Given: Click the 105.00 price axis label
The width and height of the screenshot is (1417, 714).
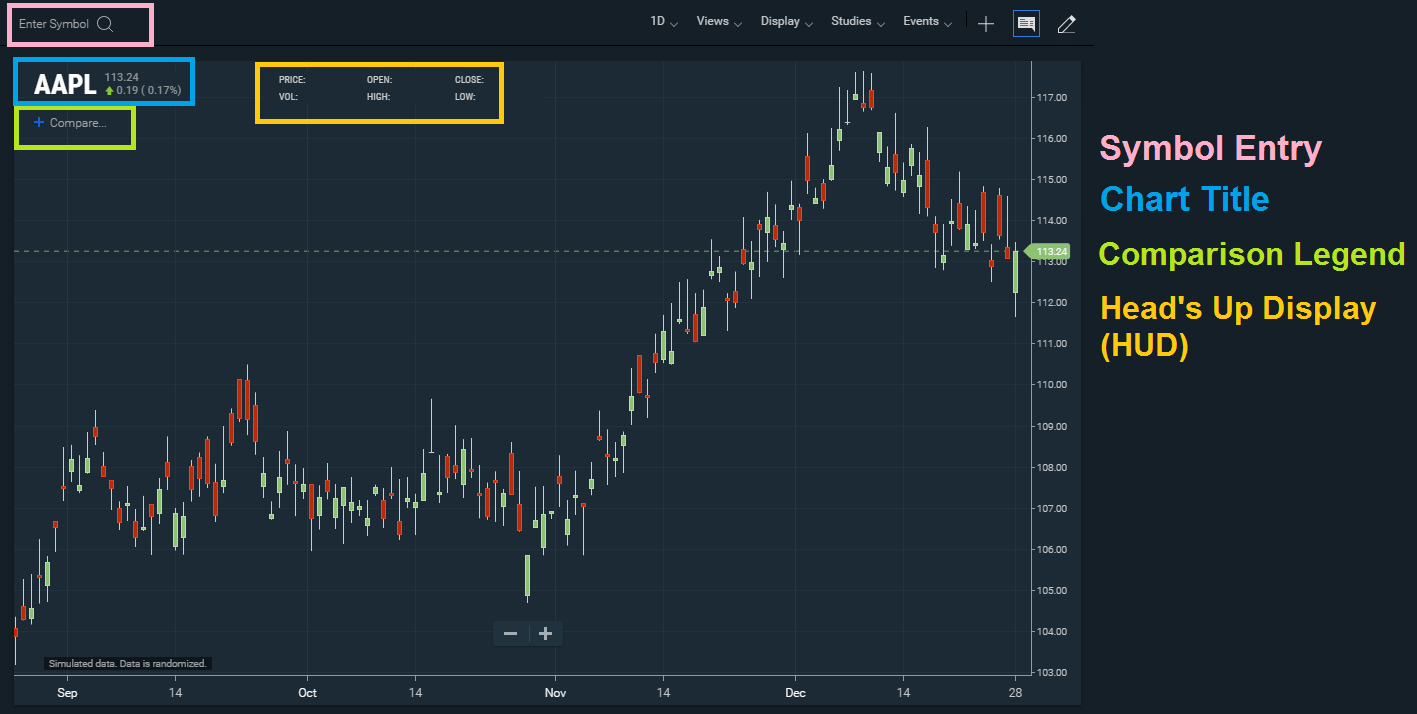Looking at the screenshot, I should tap(1052, 590).
